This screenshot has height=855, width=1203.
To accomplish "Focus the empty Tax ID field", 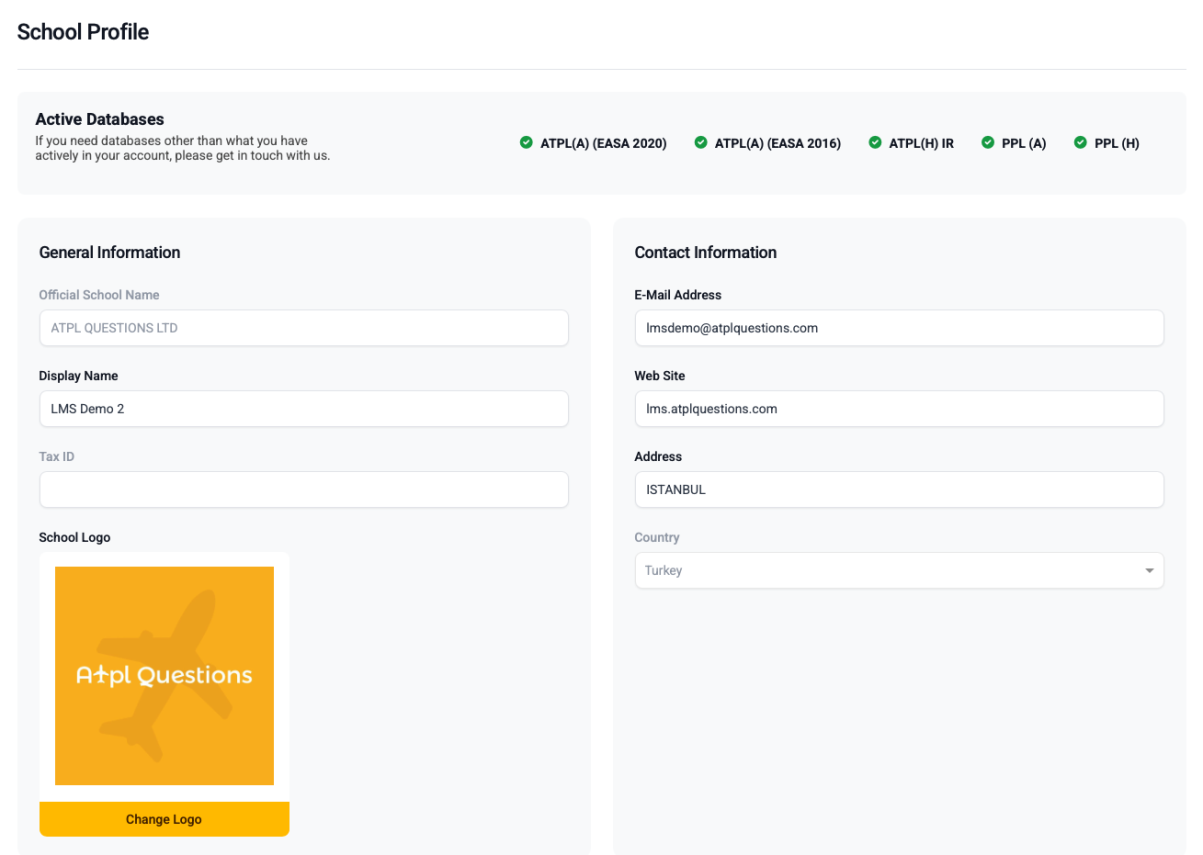I will click(304, 489).
